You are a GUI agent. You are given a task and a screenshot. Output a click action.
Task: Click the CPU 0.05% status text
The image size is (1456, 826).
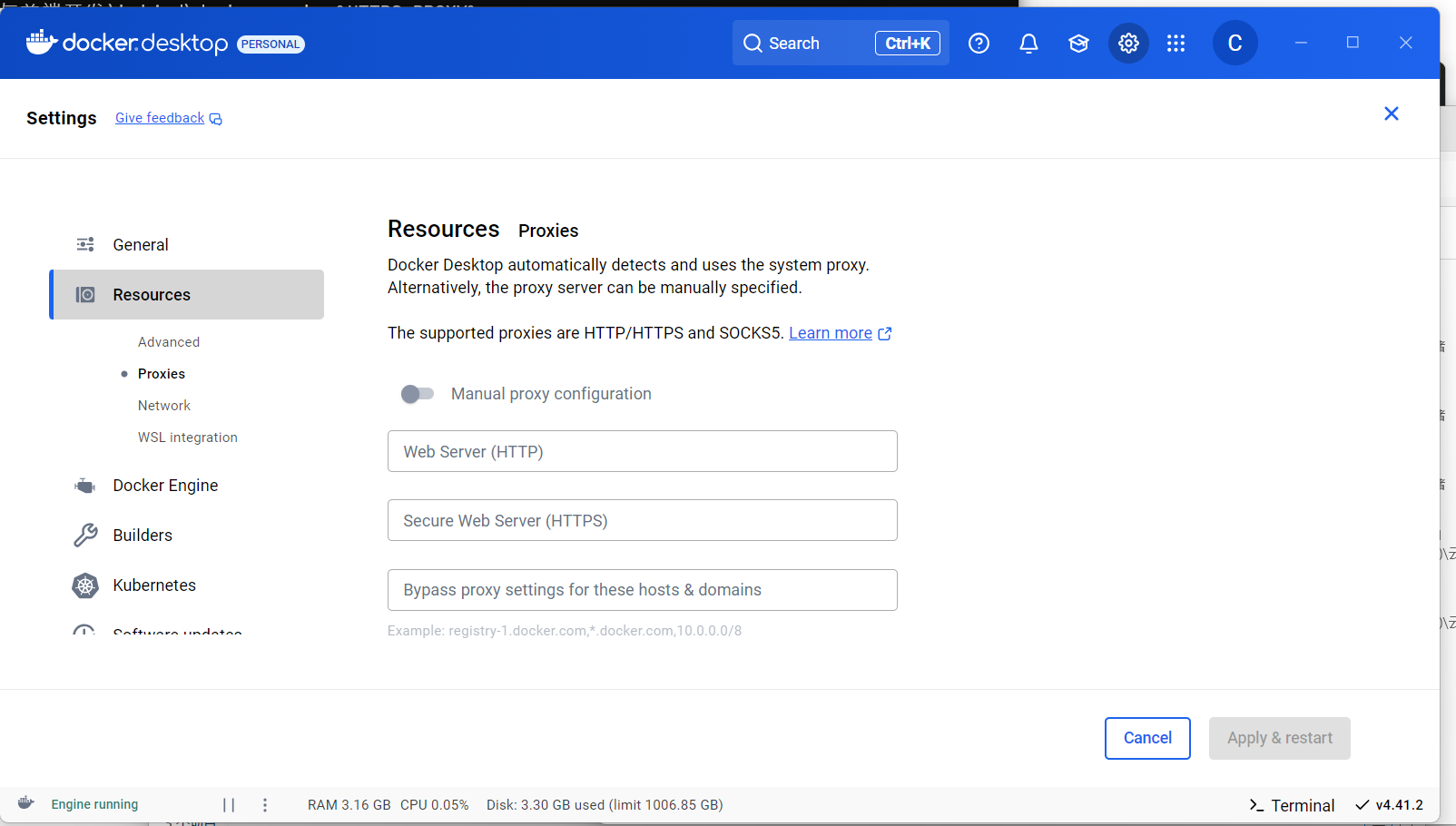tap(435, 805)
